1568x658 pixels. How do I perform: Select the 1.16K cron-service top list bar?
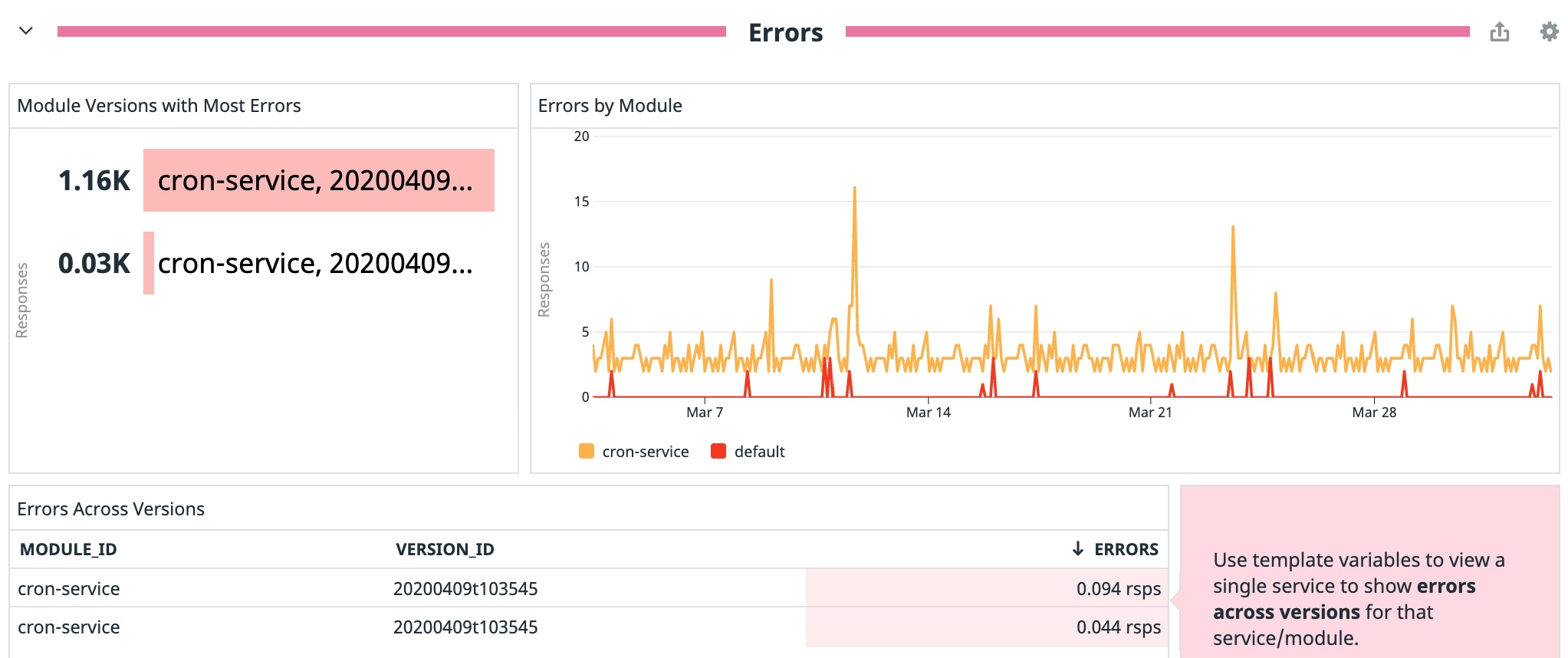point(318,181)
